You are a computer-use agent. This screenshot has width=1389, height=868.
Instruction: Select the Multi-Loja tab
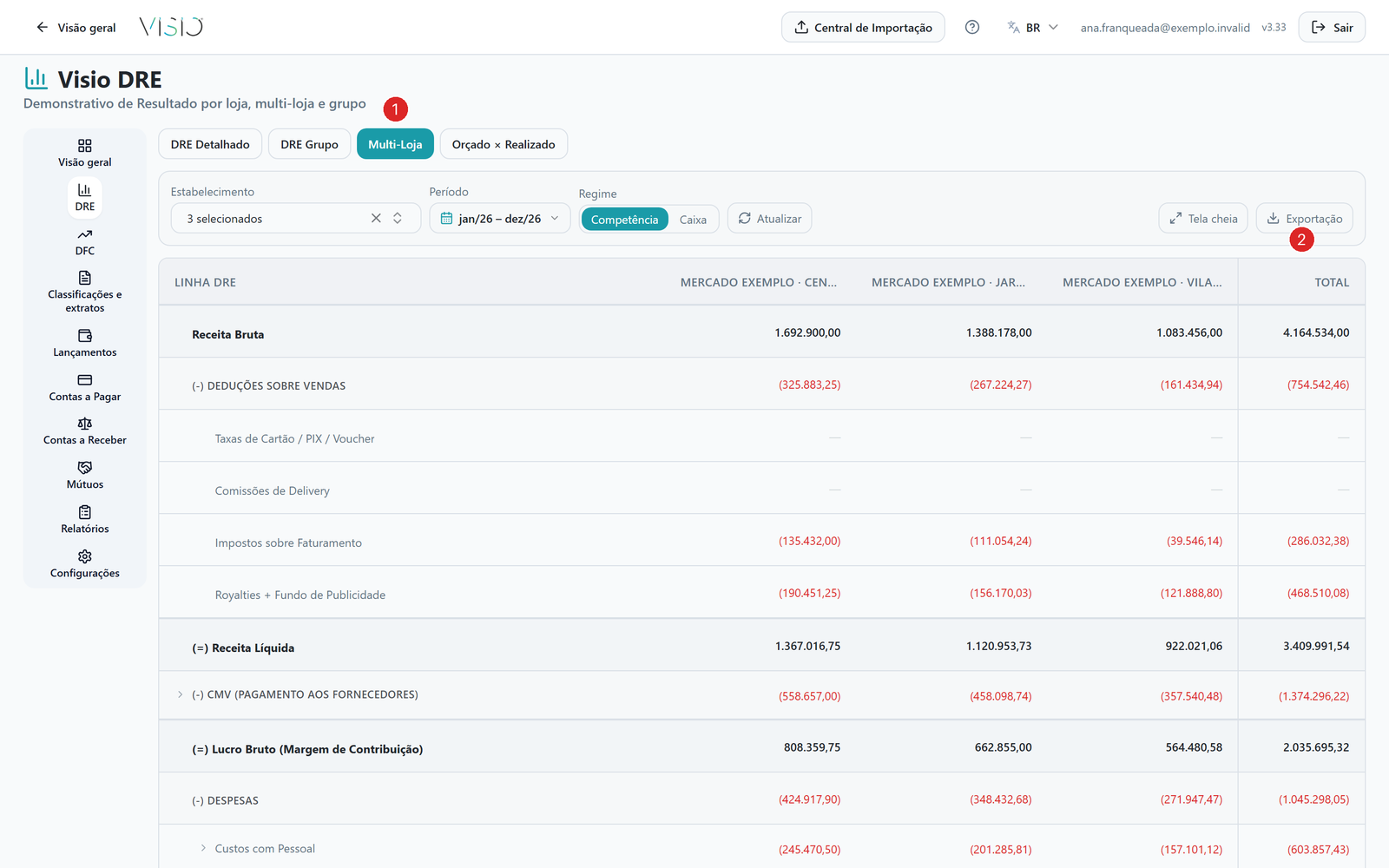pos(395,144)
